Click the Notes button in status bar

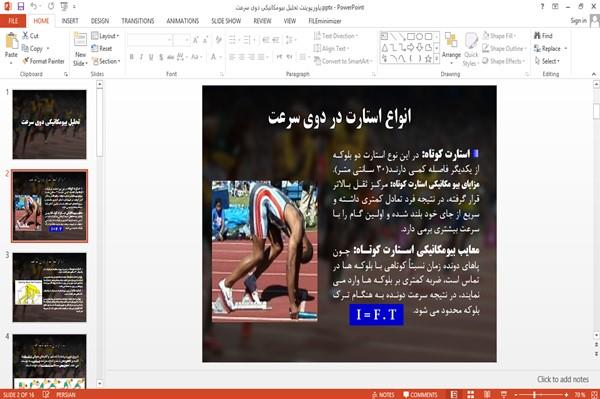click(383, 395)
